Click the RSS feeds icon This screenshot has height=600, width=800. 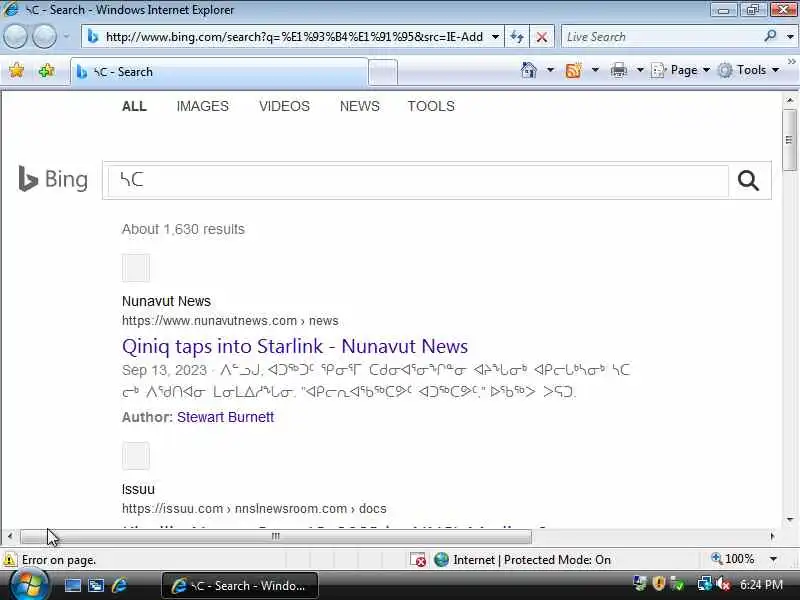click(573, 70)
